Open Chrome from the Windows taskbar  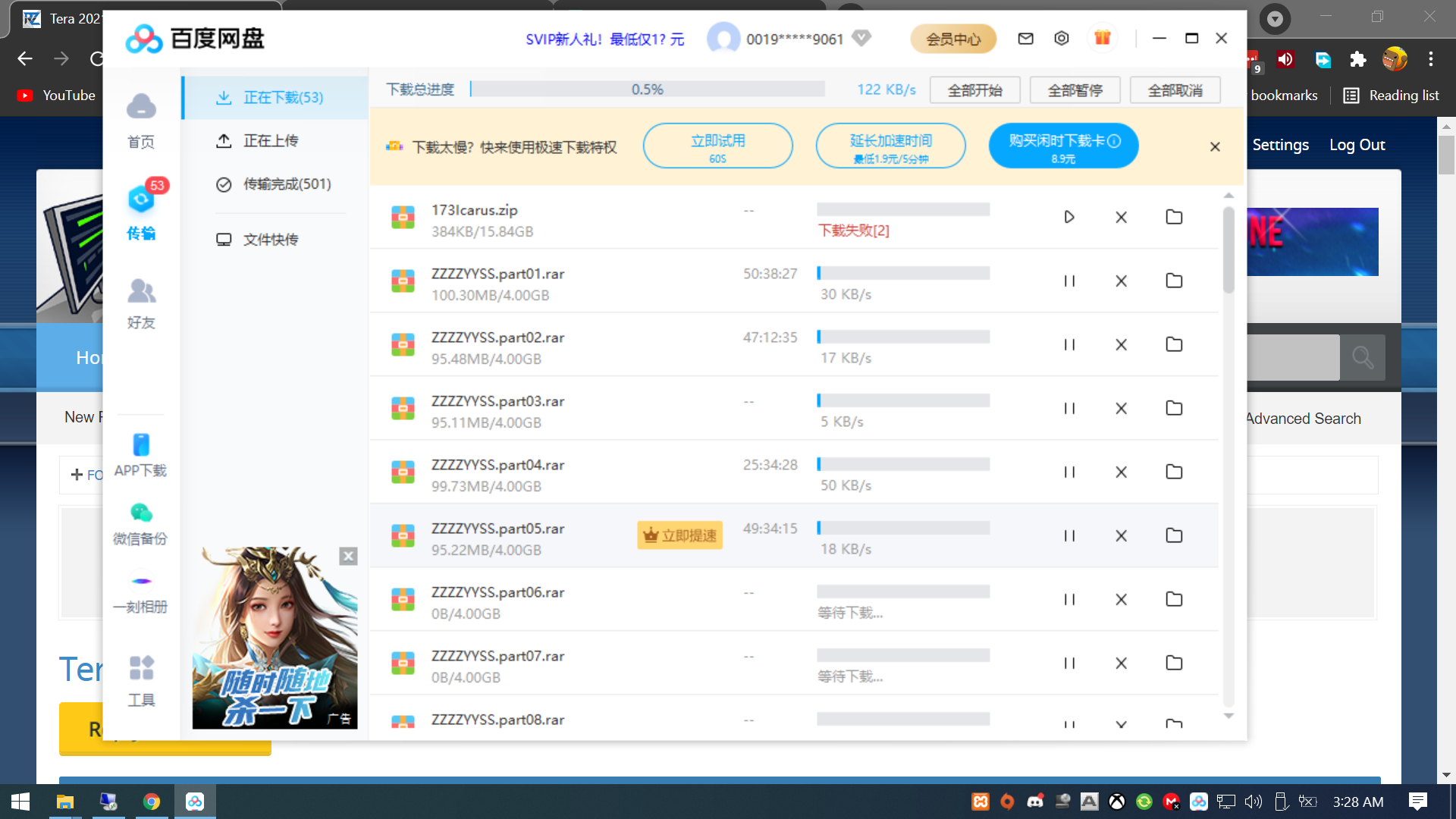click(152, 802)
